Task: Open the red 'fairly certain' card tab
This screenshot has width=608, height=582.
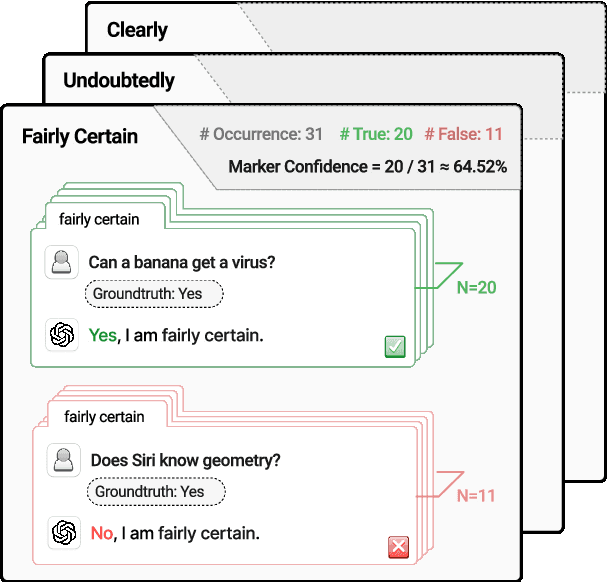Action: point(104,416)
